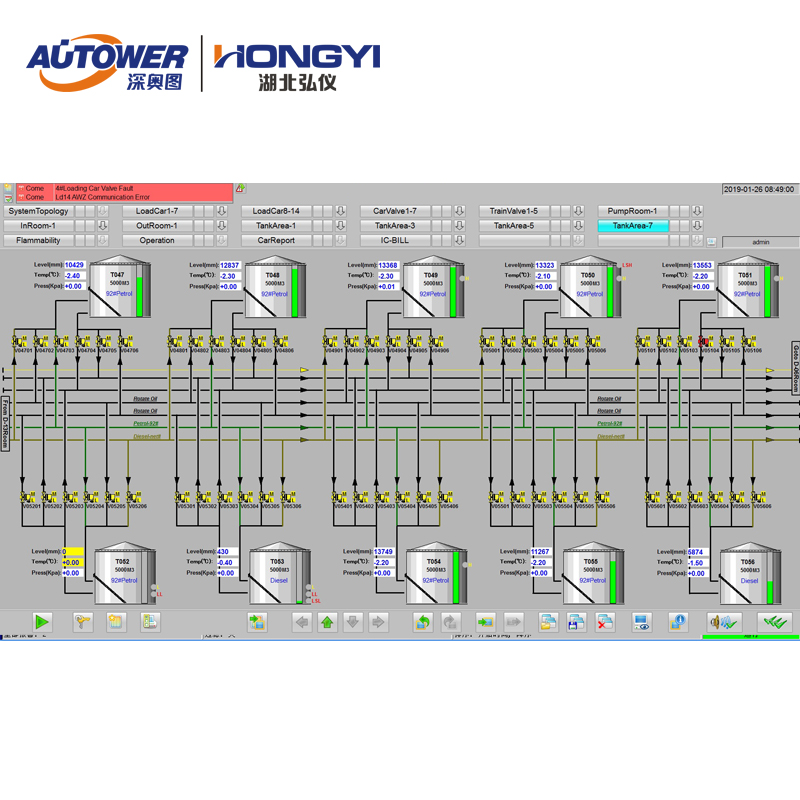
Task: Click the admin user field
Action: point(760,242)
